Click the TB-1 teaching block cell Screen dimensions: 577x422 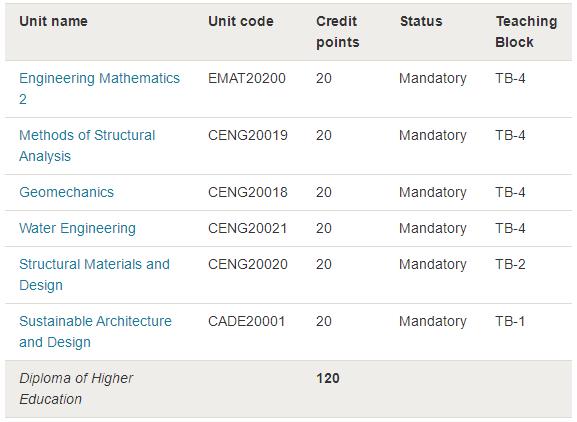(x=510, y=322)
